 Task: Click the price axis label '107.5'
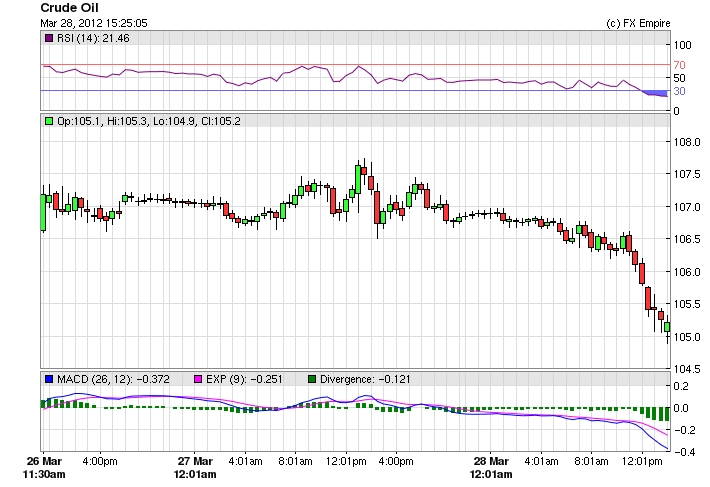pos(687,174)
